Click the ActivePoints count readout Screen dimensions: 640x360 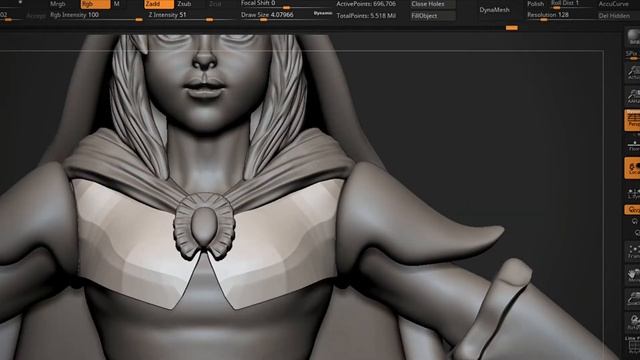click(366, 4)
